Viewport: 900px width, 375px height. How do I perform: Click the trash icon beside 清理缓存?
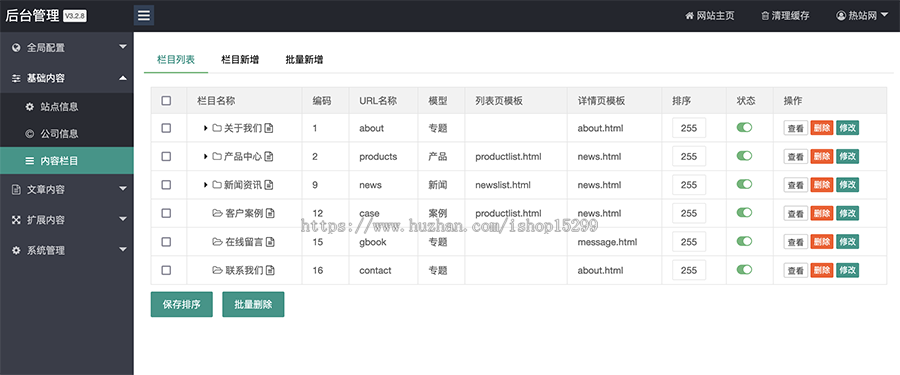pyautogui.click(x=765, y=16)
